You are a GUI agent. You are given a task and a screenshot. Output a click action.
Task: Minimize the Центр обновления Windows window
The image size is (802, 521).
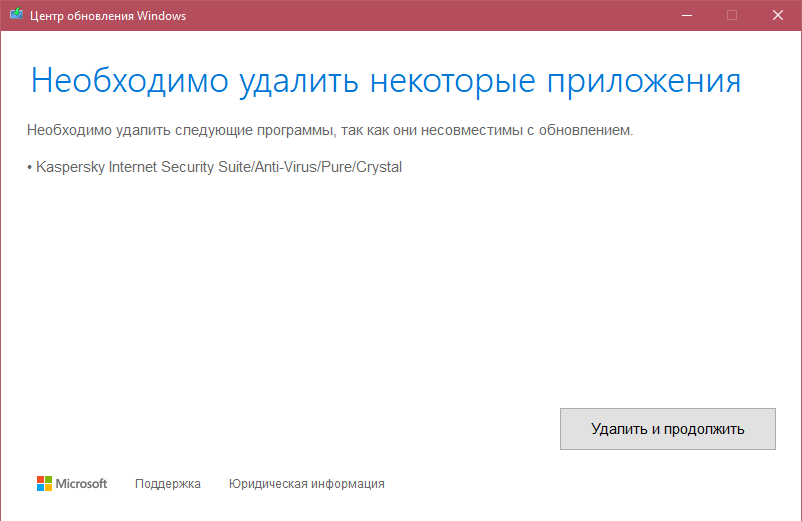point(686,15)
